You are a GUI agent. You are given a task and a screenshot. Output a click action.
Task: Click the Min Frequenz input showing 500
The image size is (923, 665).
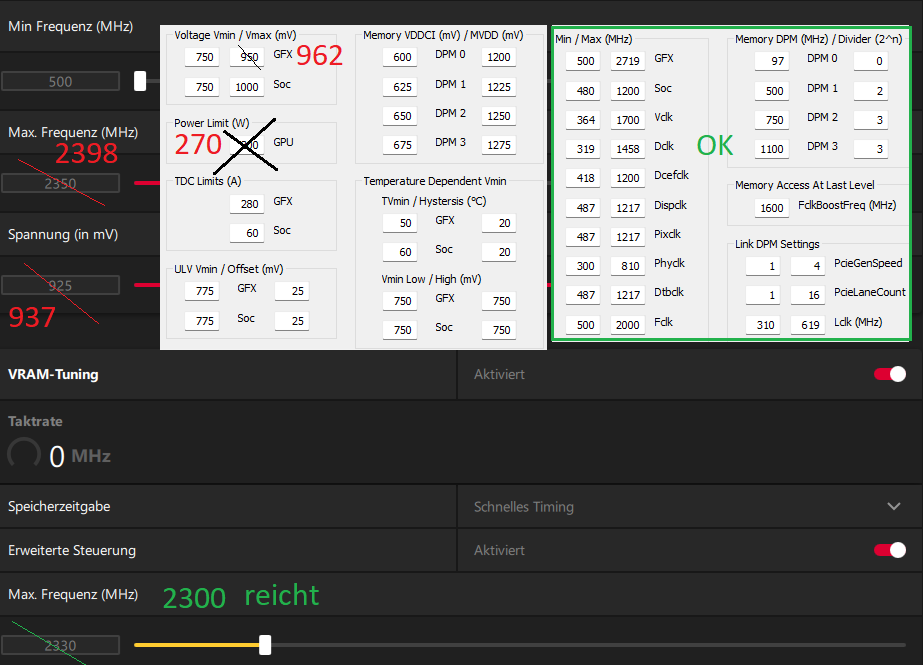[61, 81]
